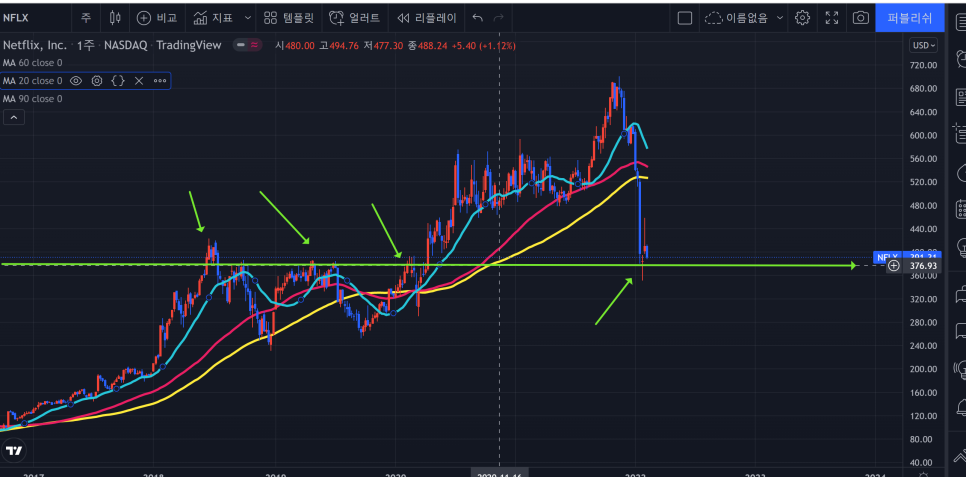966x477 pixels.
Task: Open the 주 interval selector
Action: click(86, 18)
